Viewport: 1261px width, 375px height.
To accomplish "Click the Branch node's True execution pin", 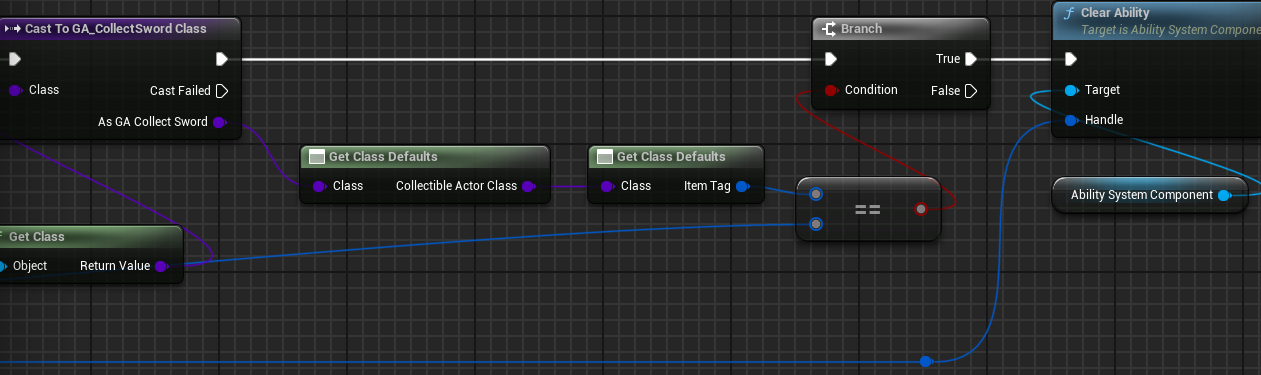I will point(970,59).
